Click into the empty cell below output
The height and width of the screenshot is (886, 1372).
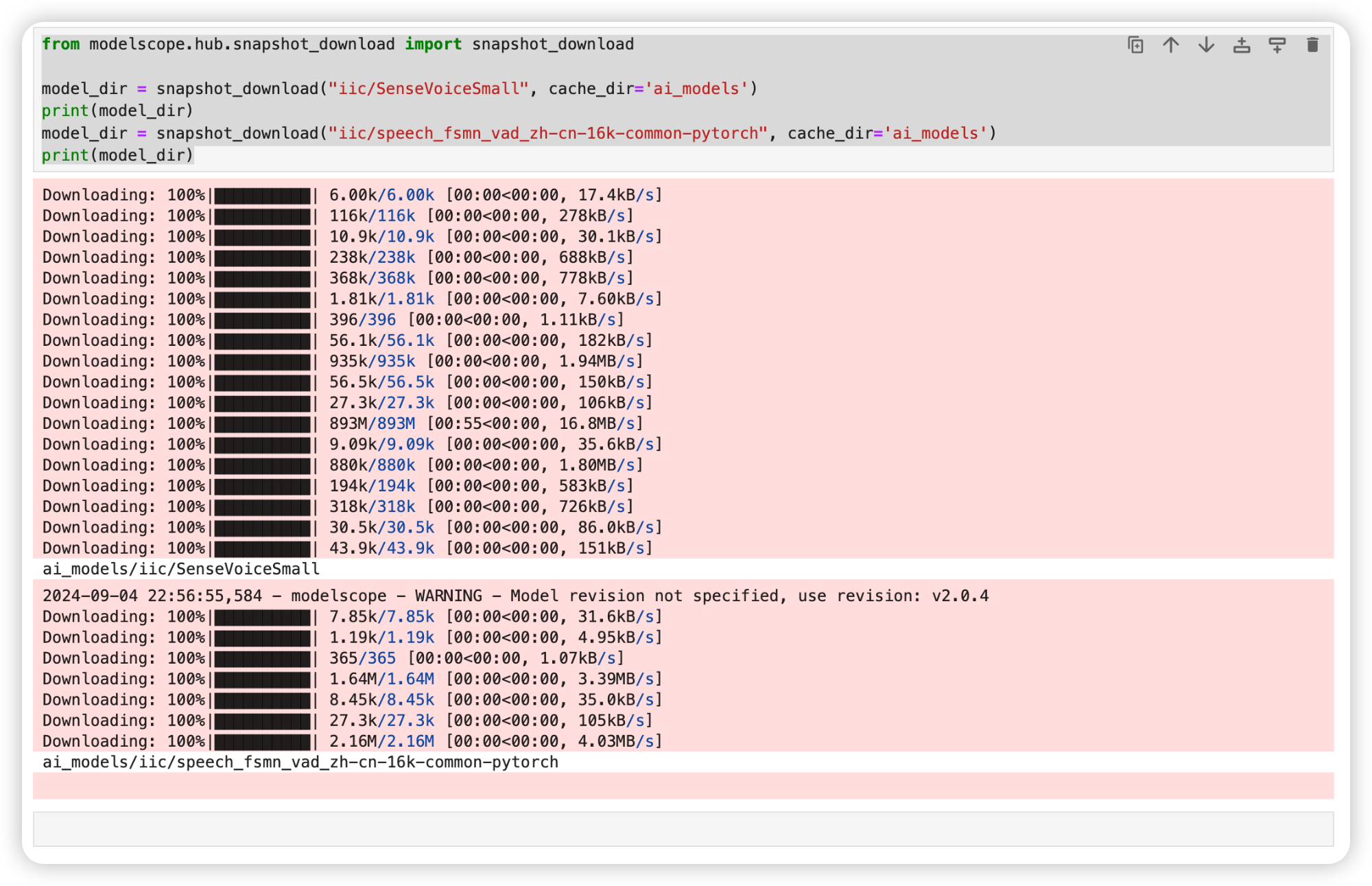pyautogui.click(x=683, y=829)
